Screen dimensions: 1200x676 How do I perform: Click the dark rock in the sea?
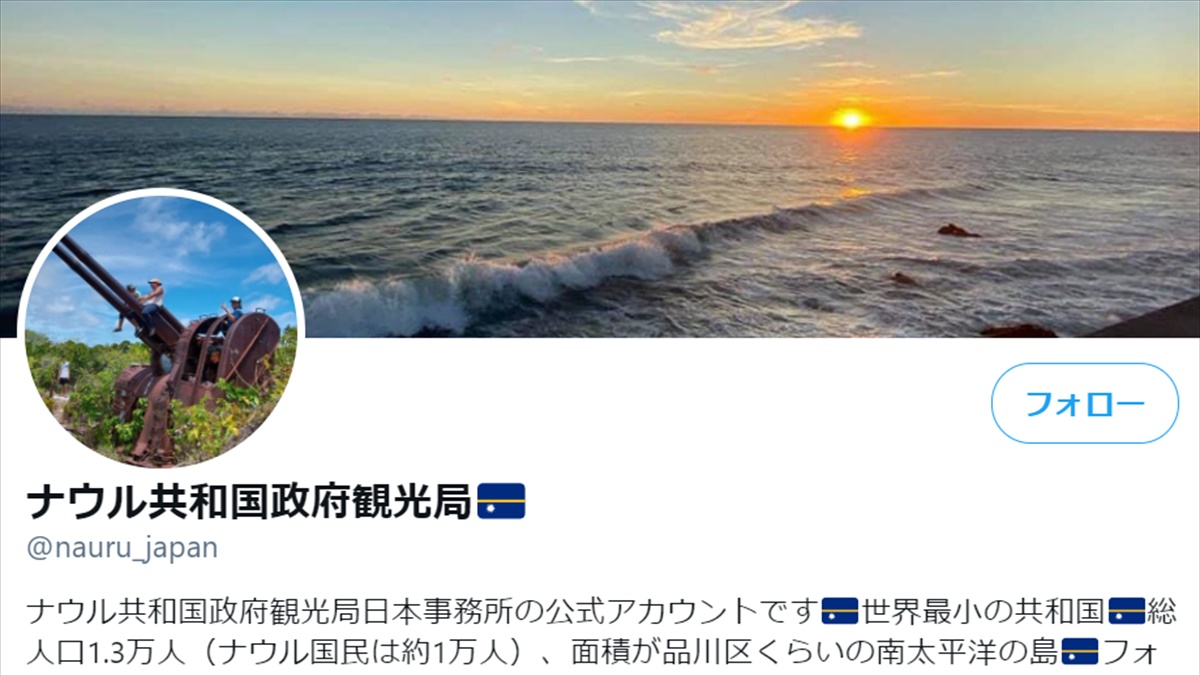click(958, 230)
